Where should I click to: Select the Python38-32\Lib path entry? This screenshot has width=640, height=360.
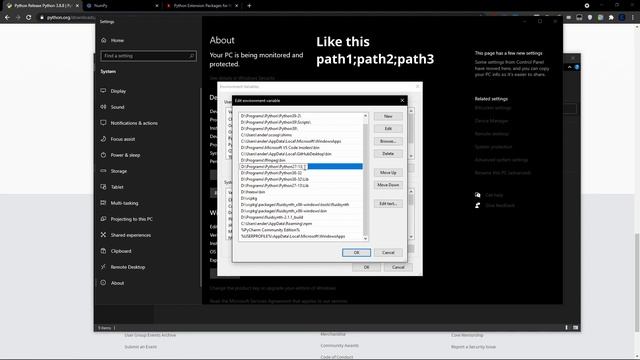tap(301, 179)
